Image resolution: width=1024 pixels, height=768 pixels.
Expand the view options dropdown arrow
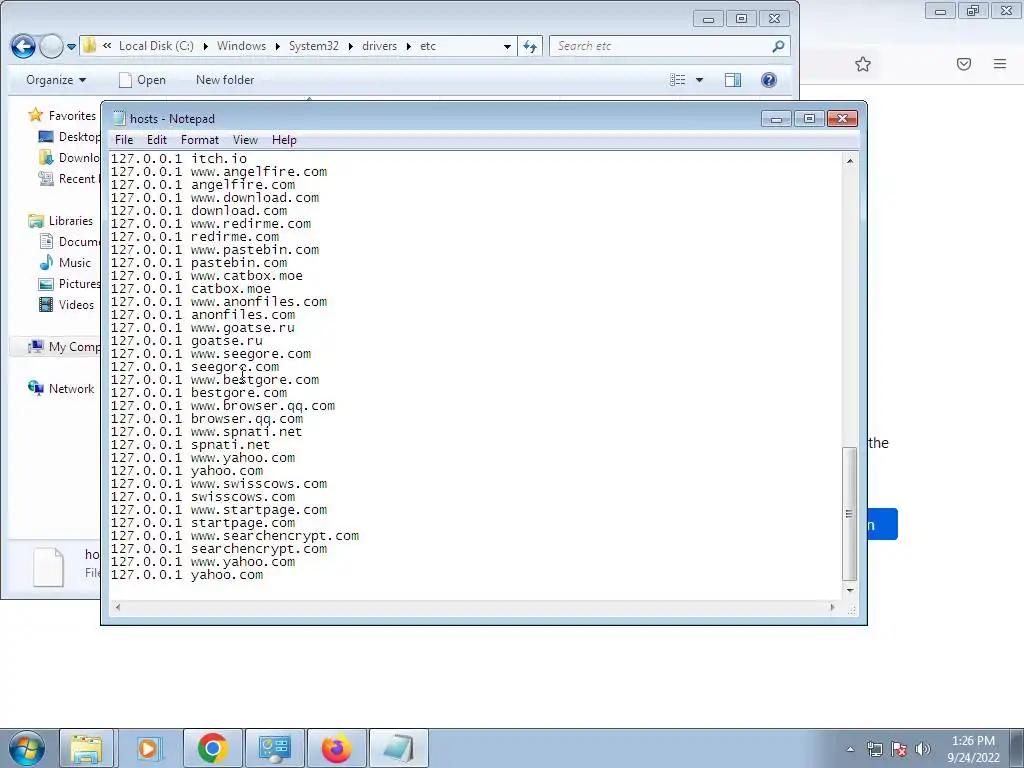pyautogui.click(x=699, y=80)
